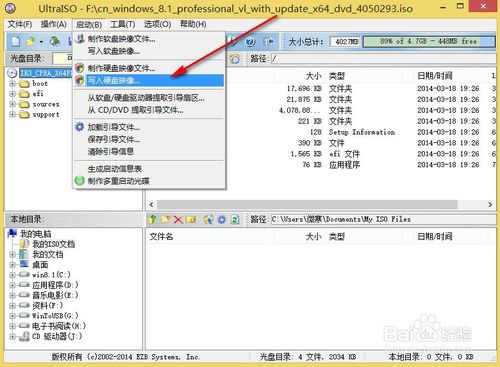Open the 启动(B) menu
This screenshot has height=367, width=500.
[89, 24]
